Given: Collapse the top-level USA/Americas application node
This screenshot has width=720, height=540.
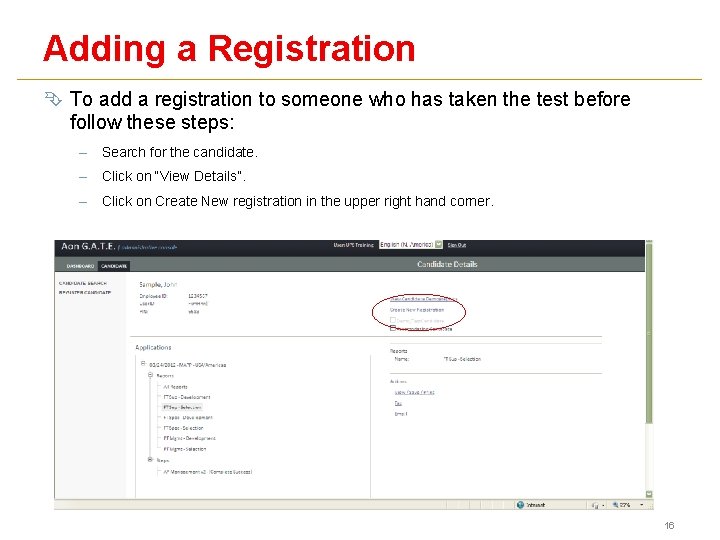Looking at the screenshot, I should click(143, 363).
